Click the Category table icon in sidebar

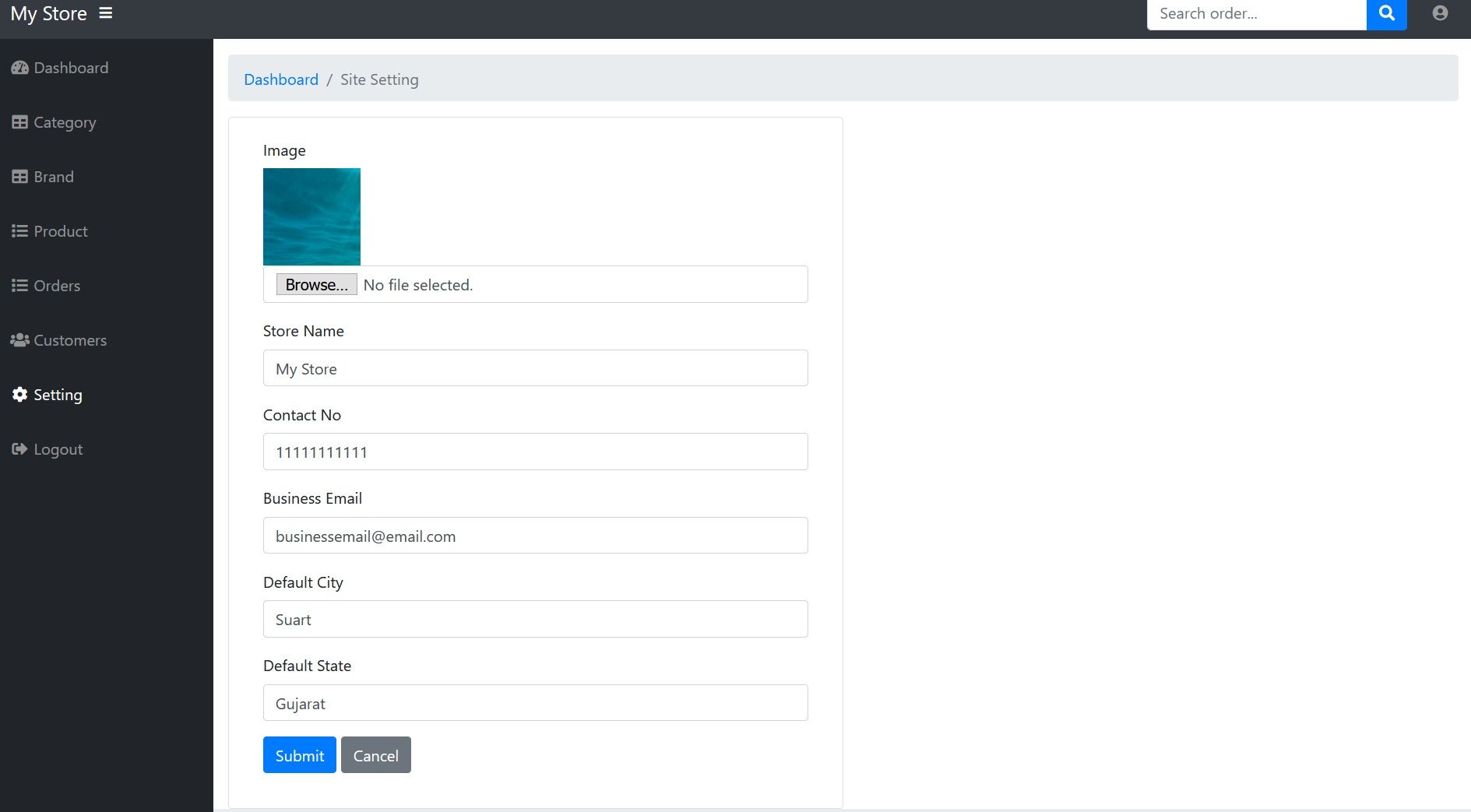19,122
